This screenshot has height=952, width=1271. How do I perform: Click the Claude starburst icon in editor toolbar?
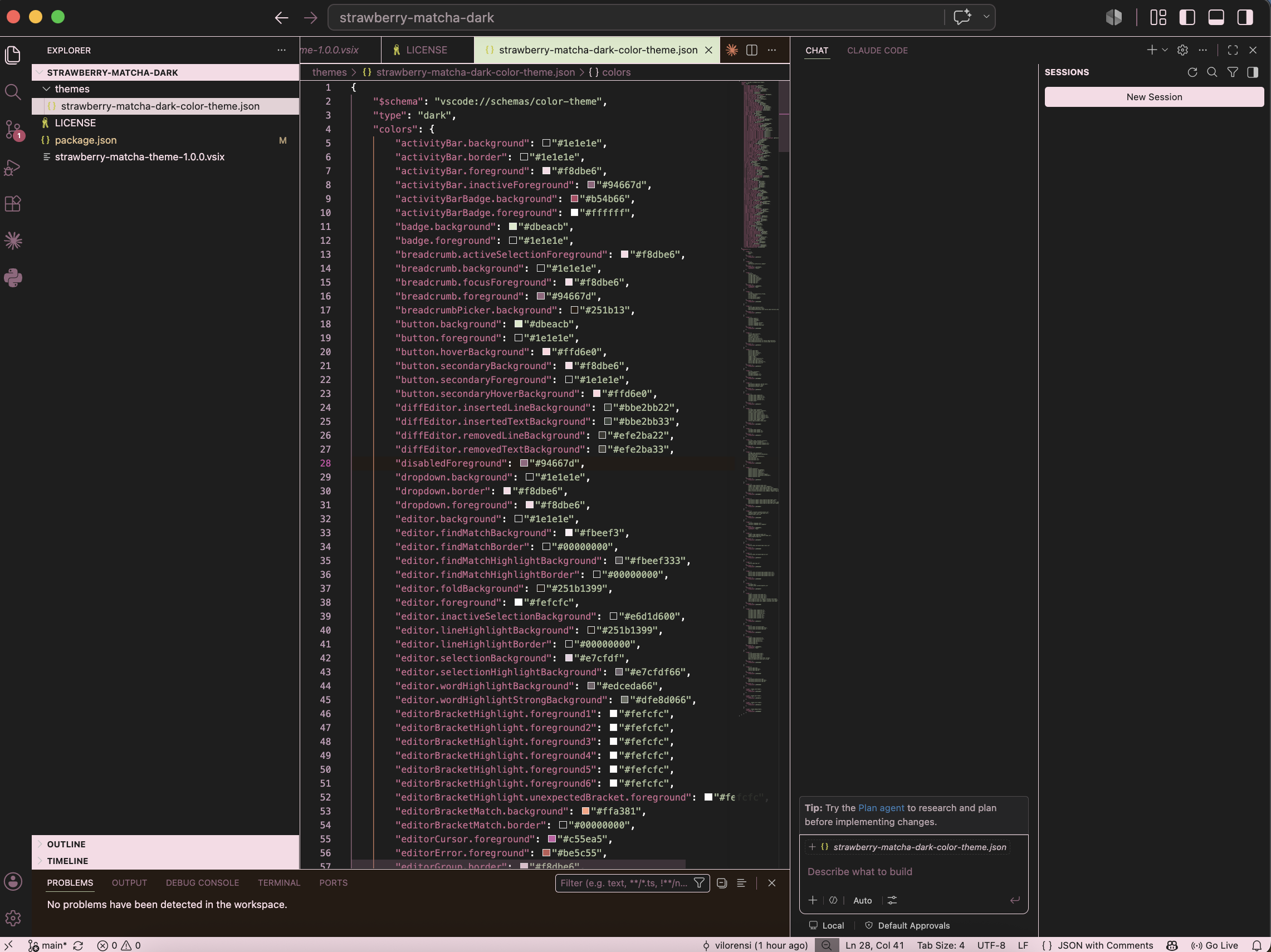coord(731,50)
